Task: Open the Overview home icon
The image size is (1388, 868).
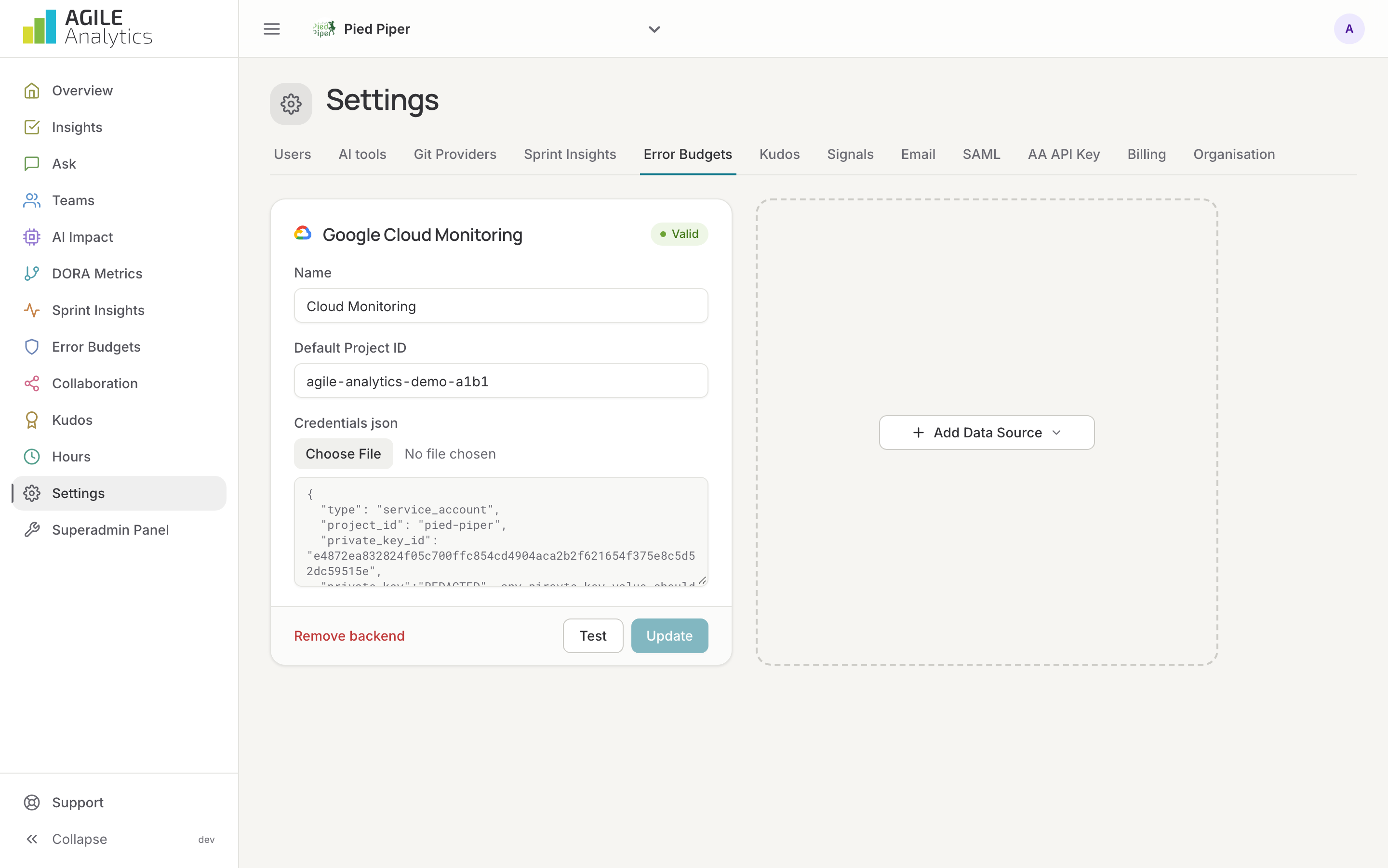Action: pos(32,91)
